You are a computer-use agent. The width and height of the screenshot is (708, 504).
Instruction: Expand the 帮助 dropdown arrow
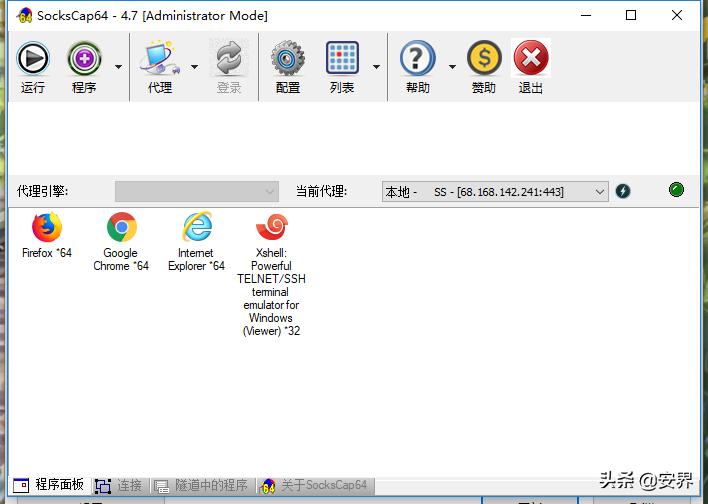pos(452,67)
